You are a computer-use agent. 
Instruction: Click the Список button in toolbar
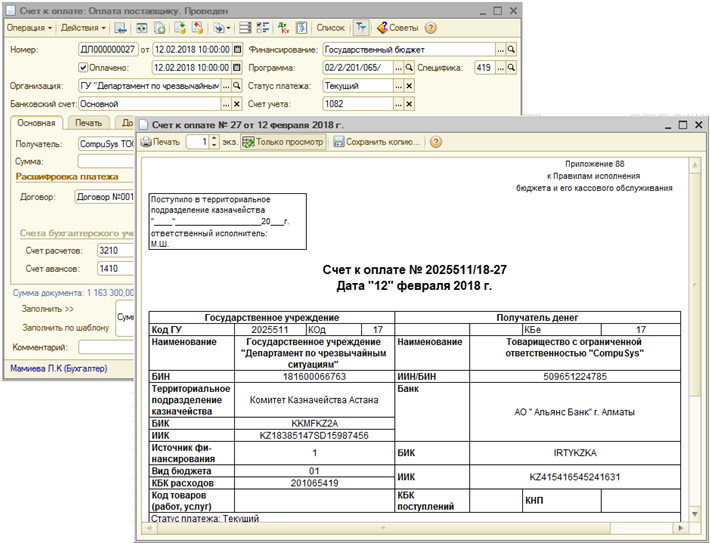coord(329,28)
